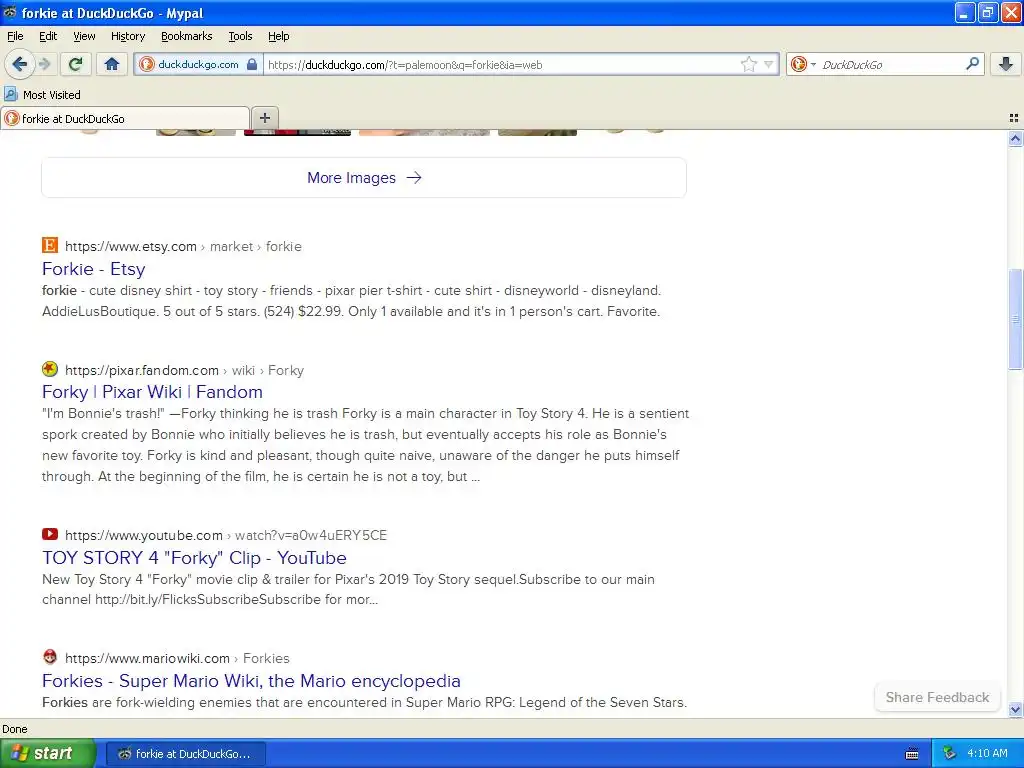Click the pixar.fandom.com result URL
The height and width of the screenshot is (768, 1024).
pyautogui.click(x=184, y=370)
